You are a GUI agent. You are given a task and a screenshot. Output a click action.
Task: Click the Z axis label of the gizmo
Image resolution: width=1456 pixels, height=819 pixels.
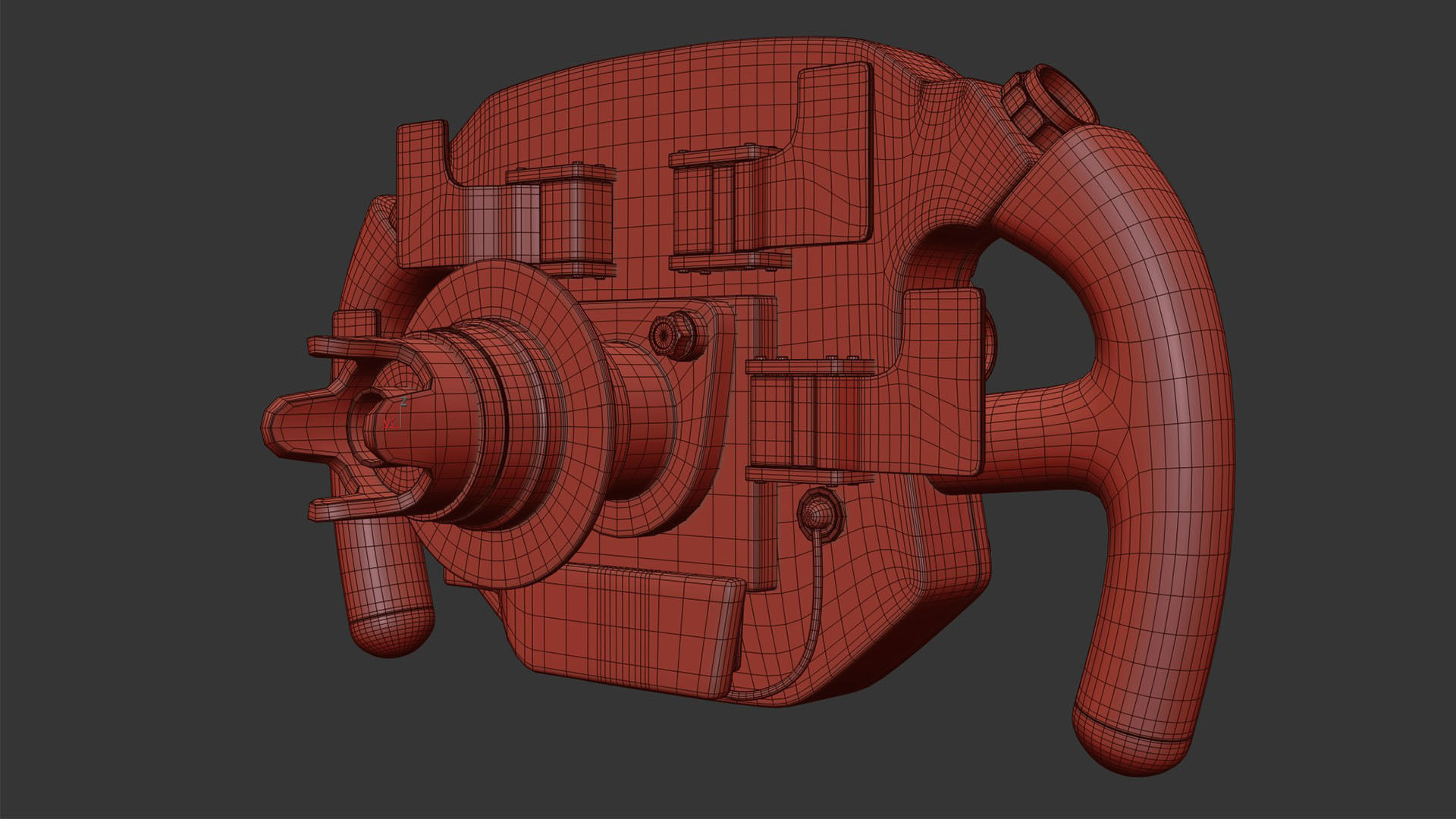404,400
